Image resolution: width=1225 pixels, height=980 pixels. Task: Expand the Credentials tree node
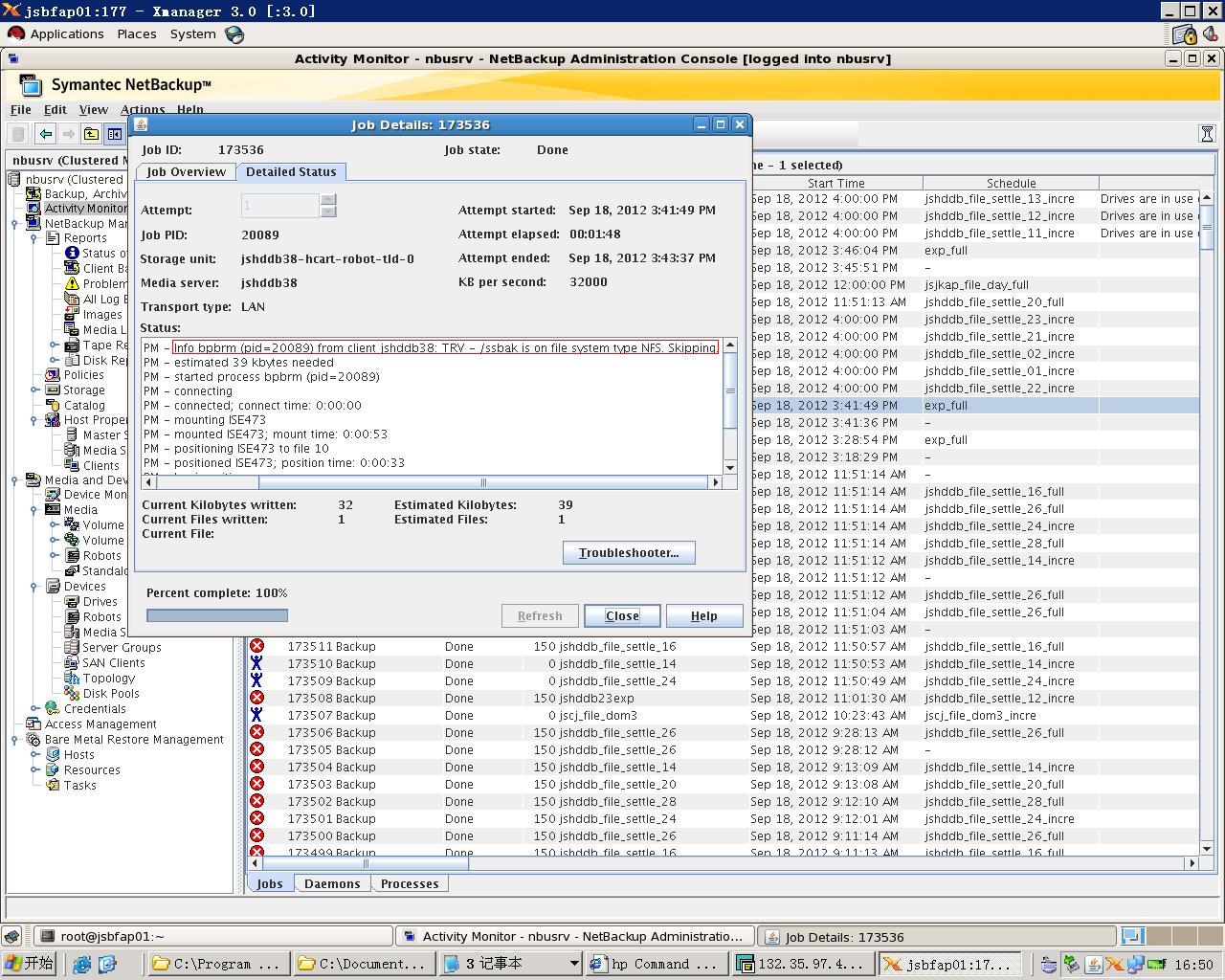(x=34, y=708)
